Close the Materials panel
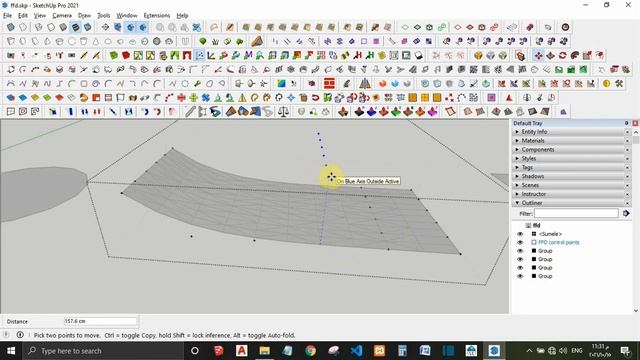 (627, 140)
